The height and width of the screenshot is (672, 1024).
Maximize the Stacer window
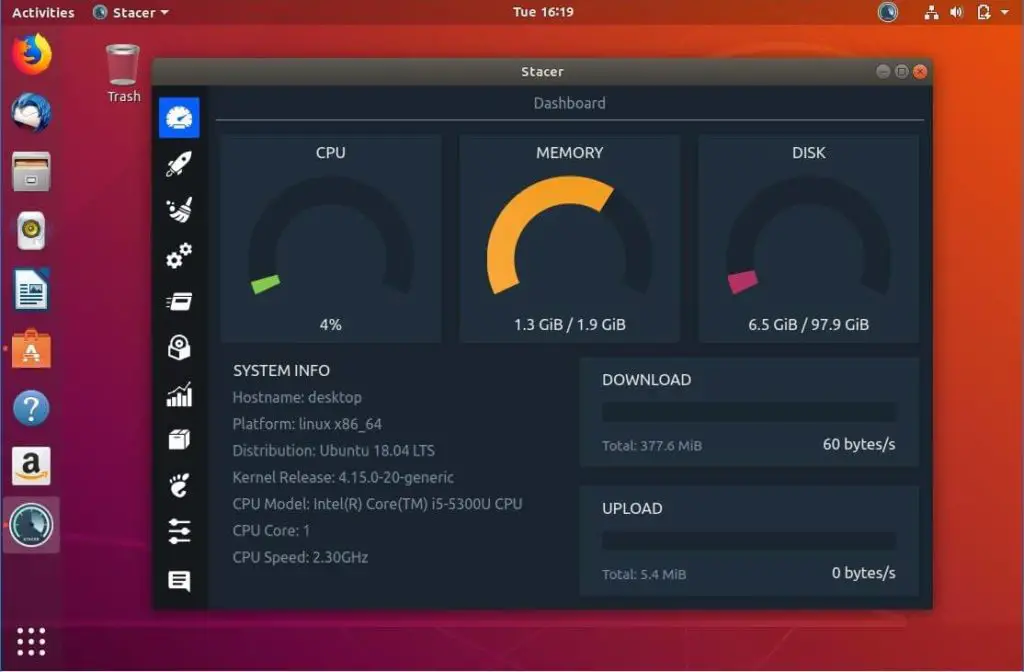click(901, 71)
